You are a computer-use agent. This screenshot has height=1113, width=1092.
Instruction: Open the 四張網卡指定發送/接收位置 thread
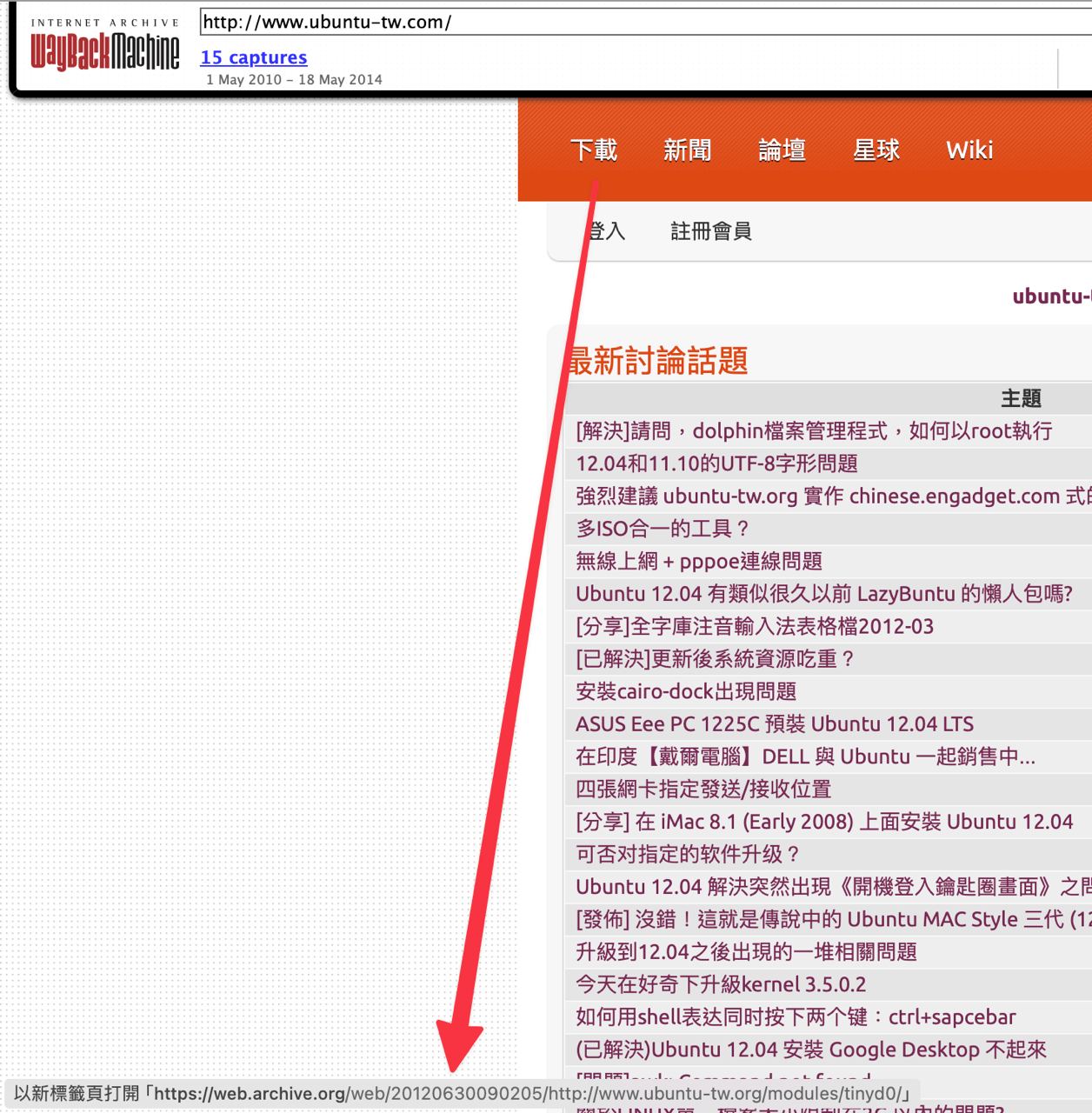(x=703, y=790)
